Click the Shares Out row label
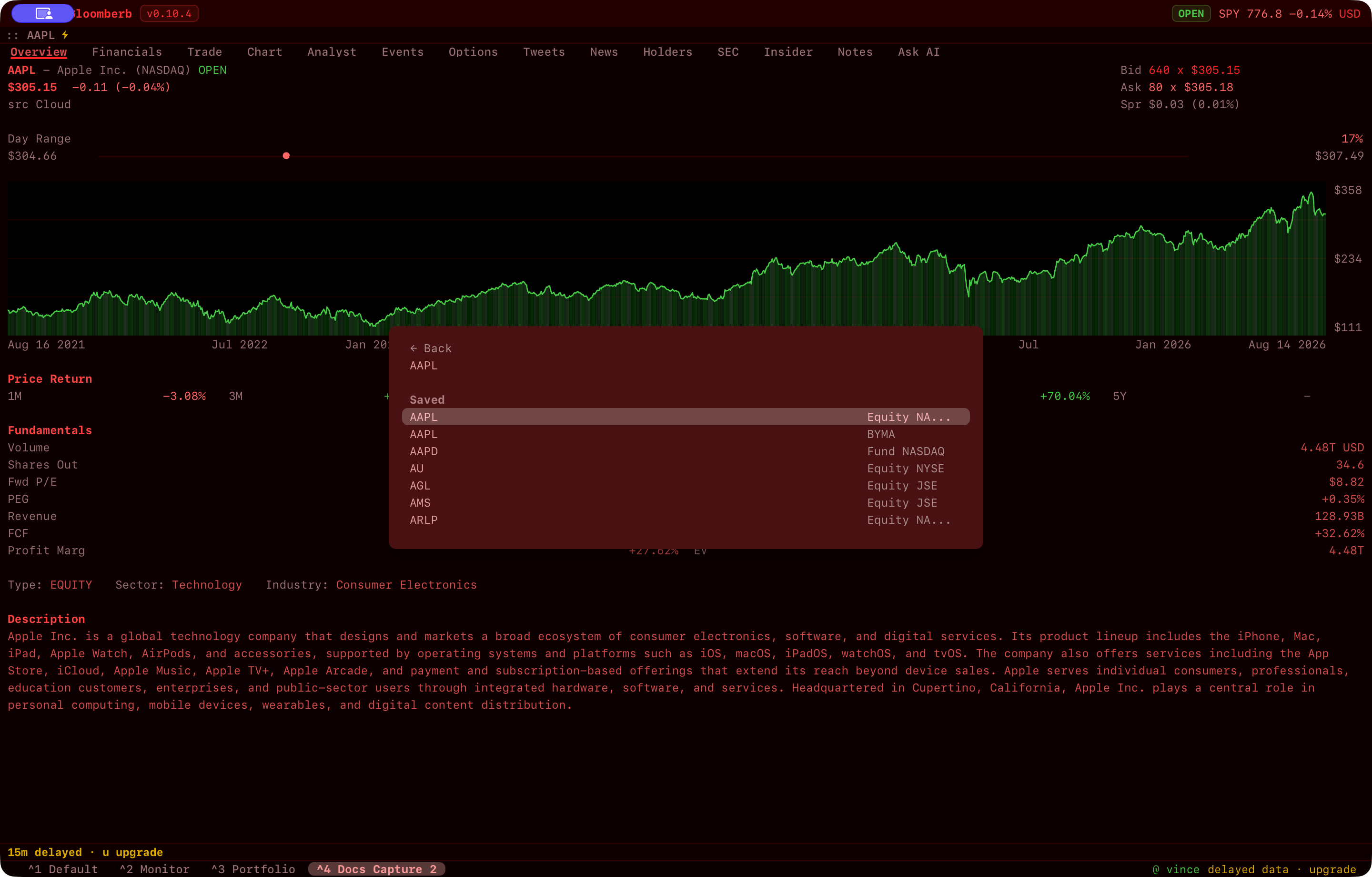 click(x=43, y=465)
